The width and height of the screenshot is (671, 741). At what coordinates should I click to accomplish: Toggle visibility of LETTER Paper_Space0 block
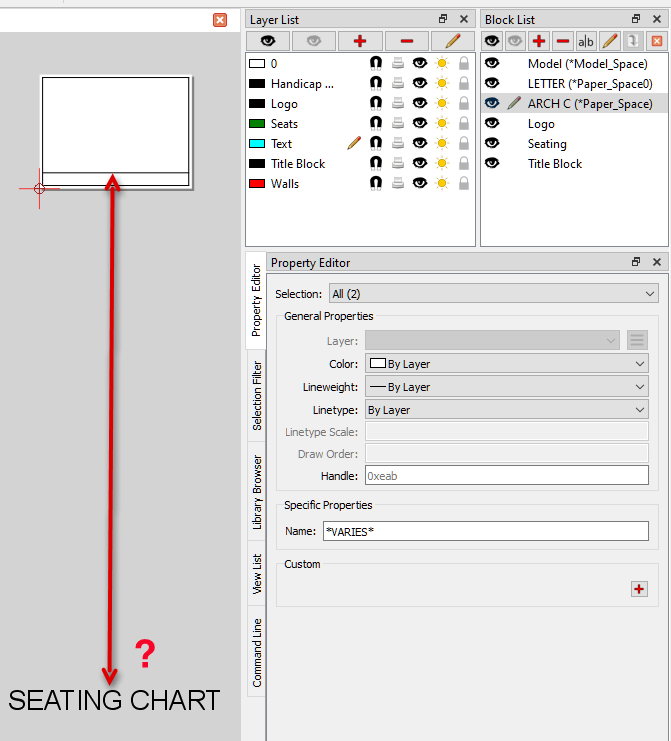492,83
